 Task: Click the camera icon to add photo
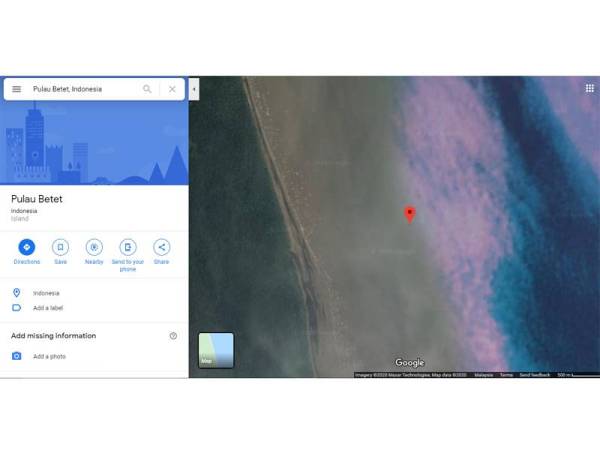coord(16,356)
